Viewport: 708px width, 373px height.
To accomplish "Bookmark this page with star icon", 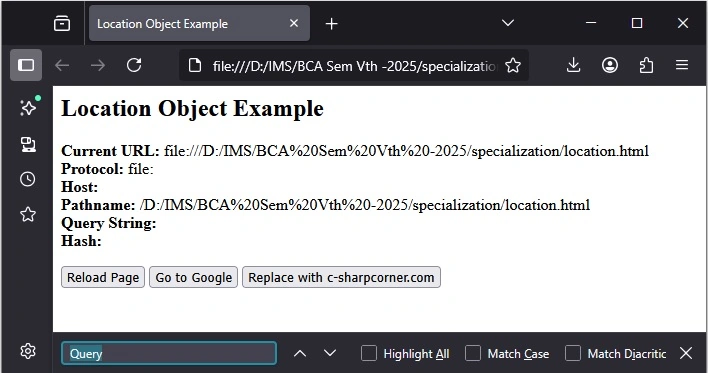I will (x=513, y=65).
